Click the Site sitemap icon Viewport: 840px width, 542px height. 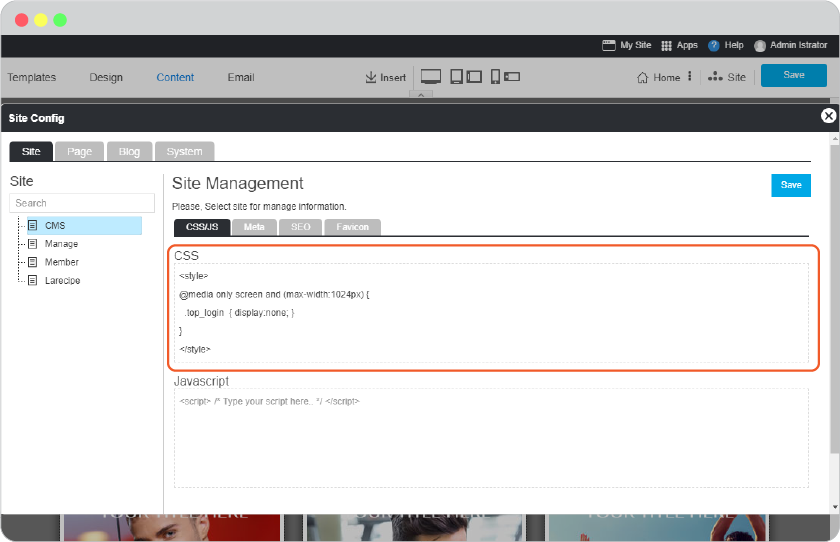click(715, 77)
